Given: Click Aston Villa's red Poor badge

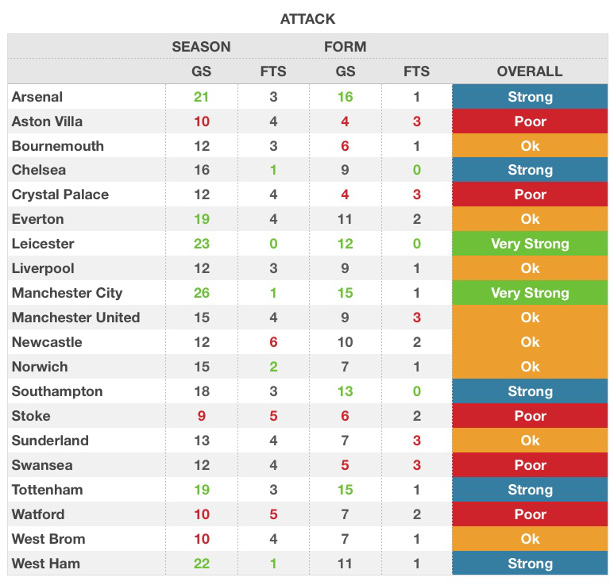Looking at the screenshot, I should [x=529, y=122].
